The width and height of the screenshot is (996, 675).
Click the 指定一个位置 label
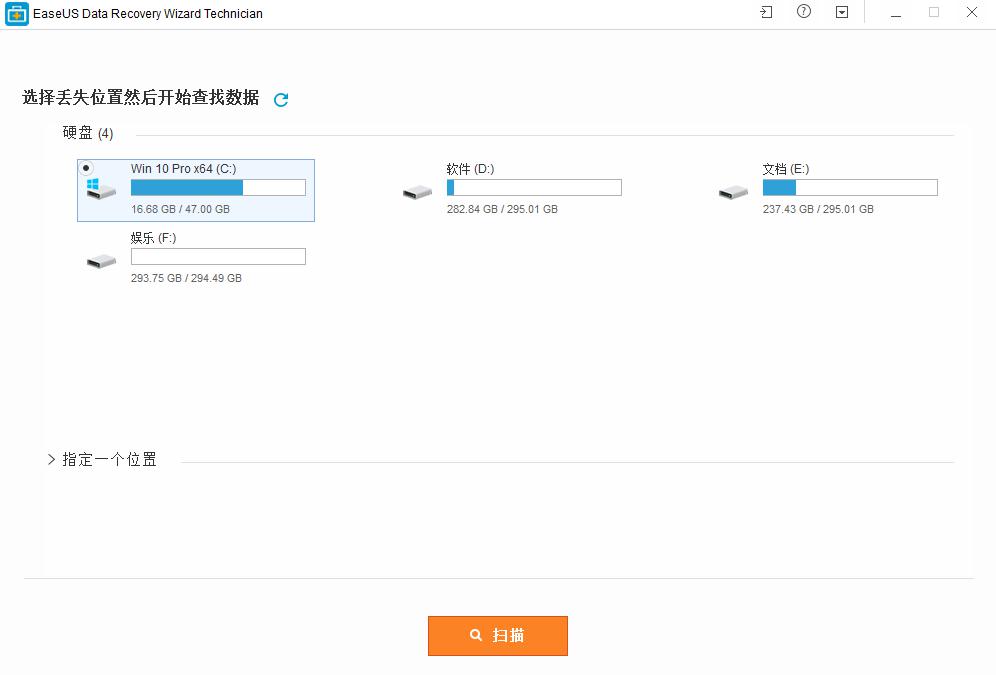pyautogui.click(x=109, y=459)
